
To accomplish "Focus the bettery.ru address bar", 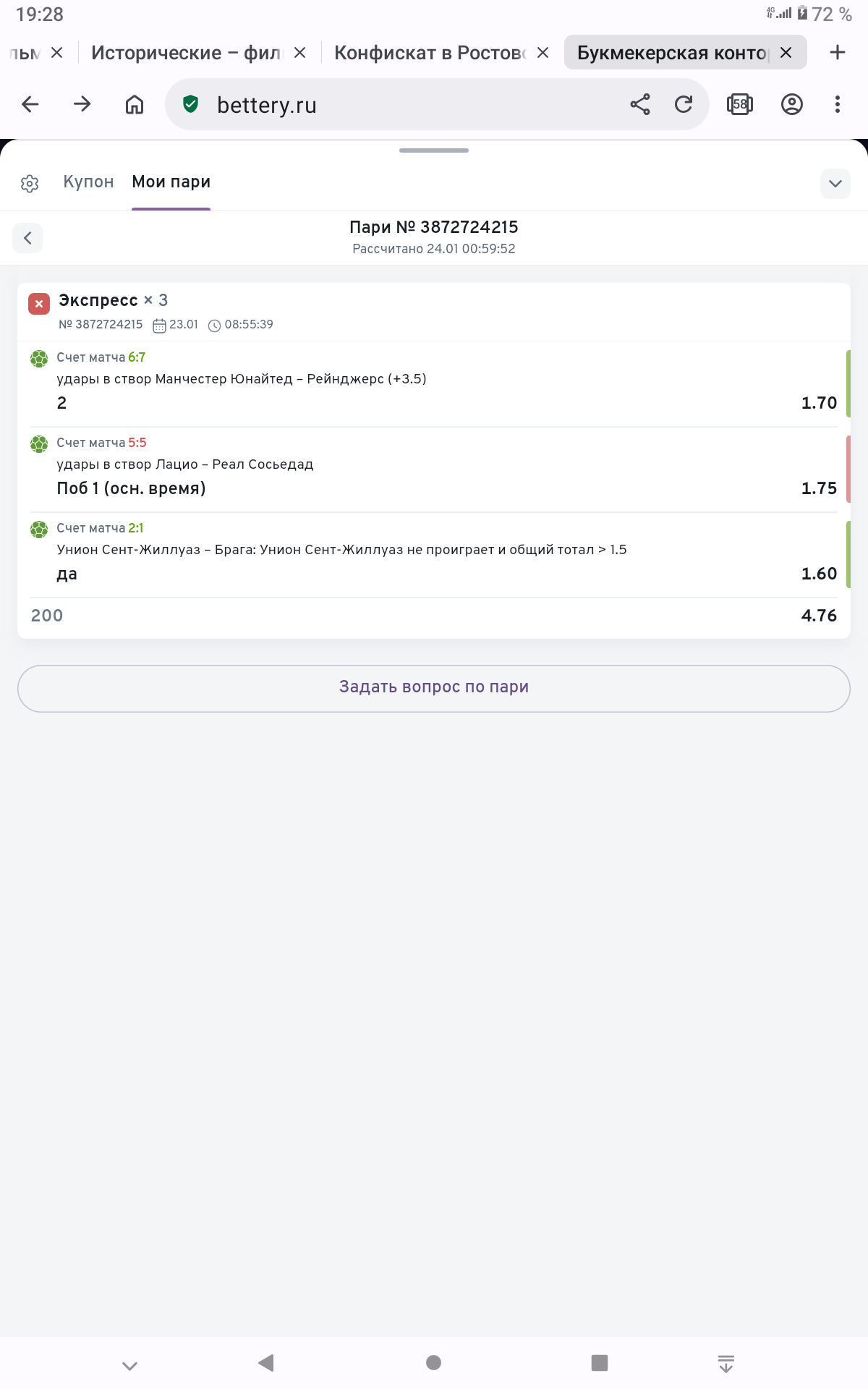I will point(405,105).
